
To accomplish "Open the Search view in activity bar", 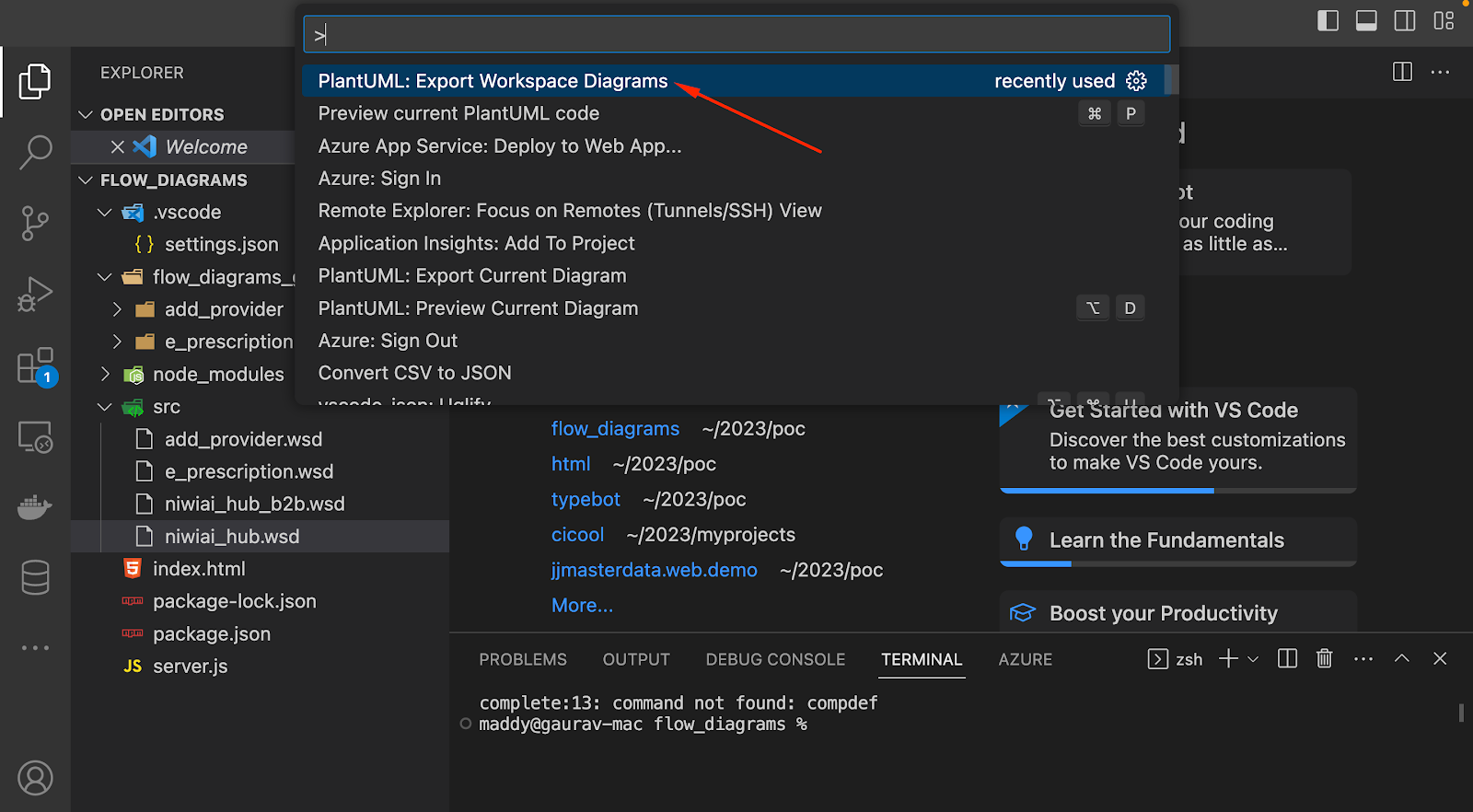I will coord(35,152).
